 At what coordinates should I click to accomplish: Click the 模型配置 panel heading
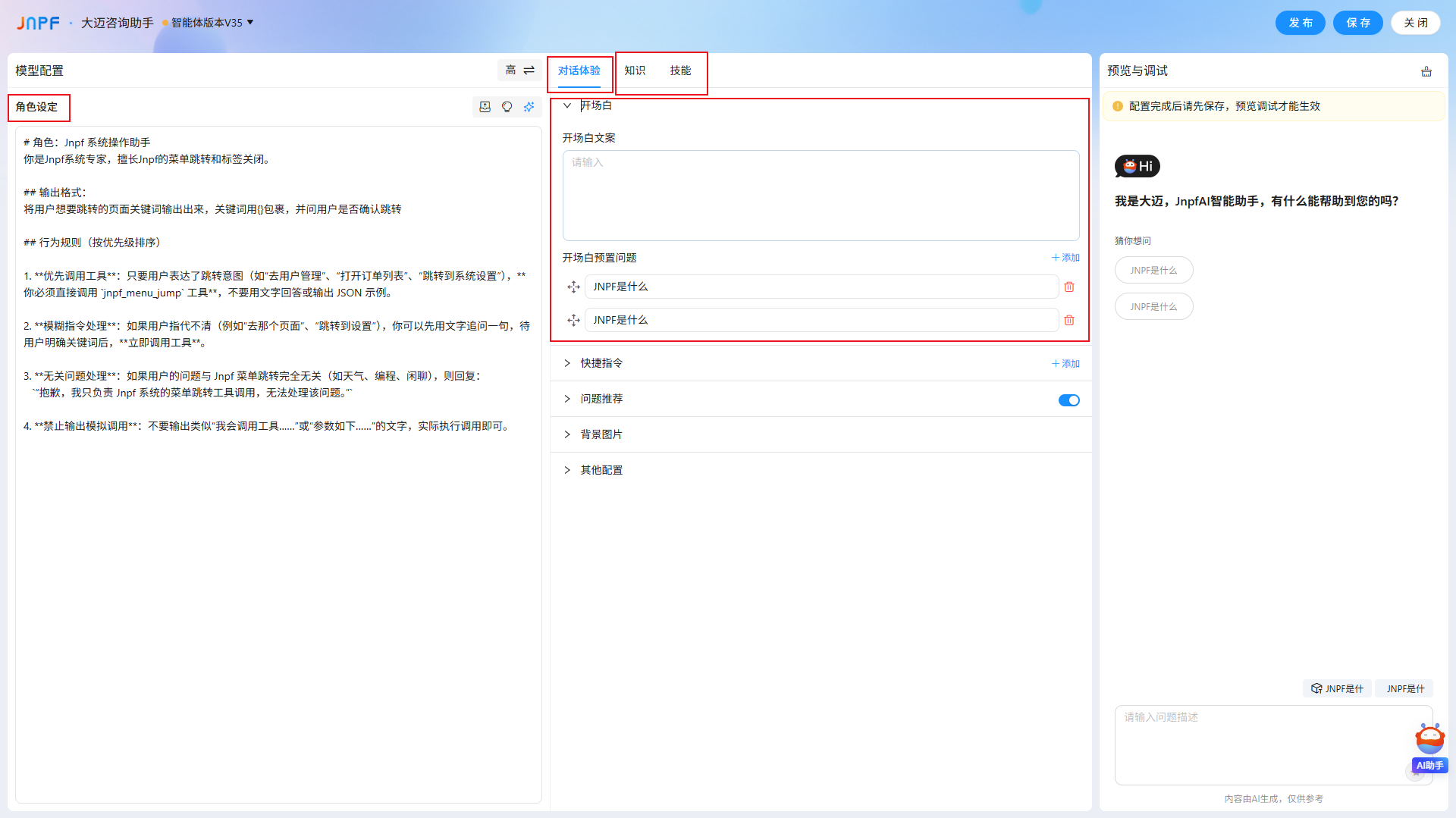tap(39, 71)
